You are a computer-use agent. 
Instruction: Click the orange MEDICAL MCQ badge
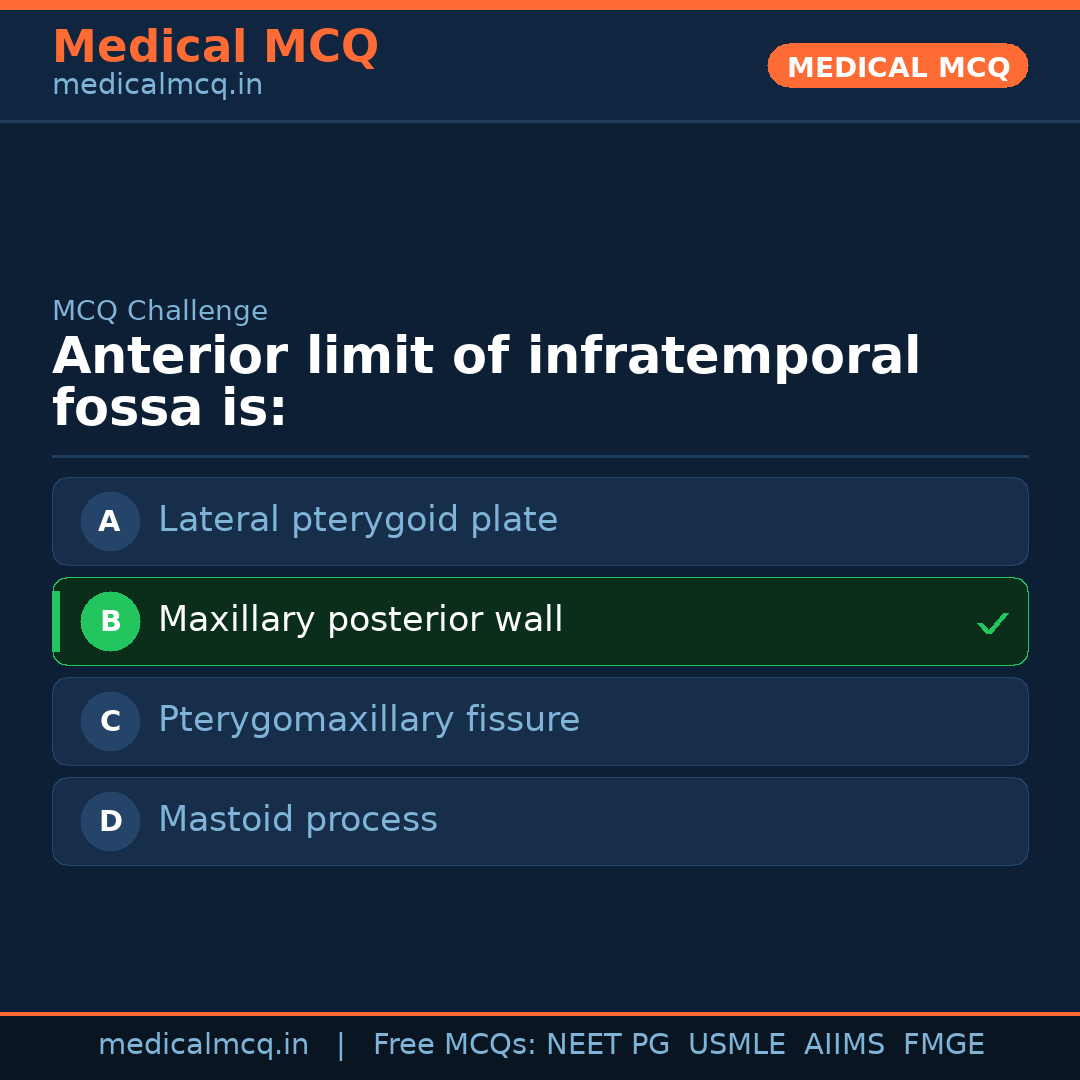[x=897, y=66]
